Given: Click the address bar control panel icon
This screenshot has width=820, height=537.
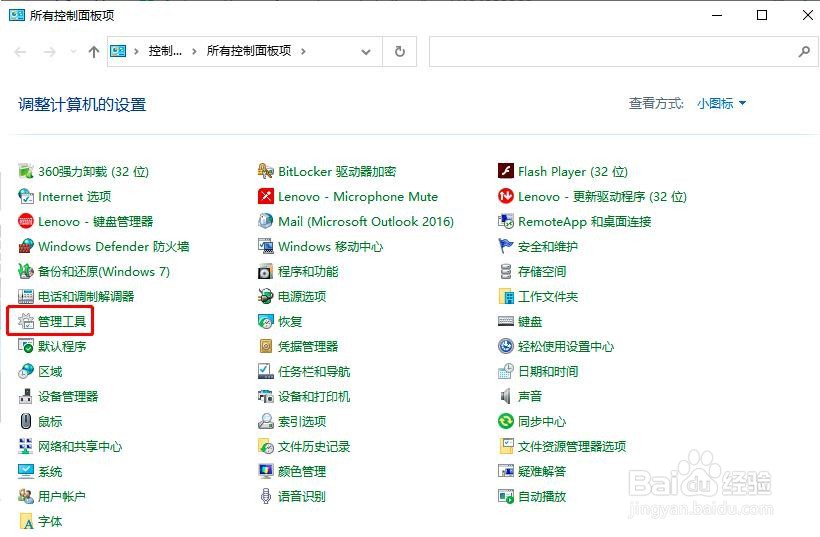Looking at the screenshot, I should 118,51.
